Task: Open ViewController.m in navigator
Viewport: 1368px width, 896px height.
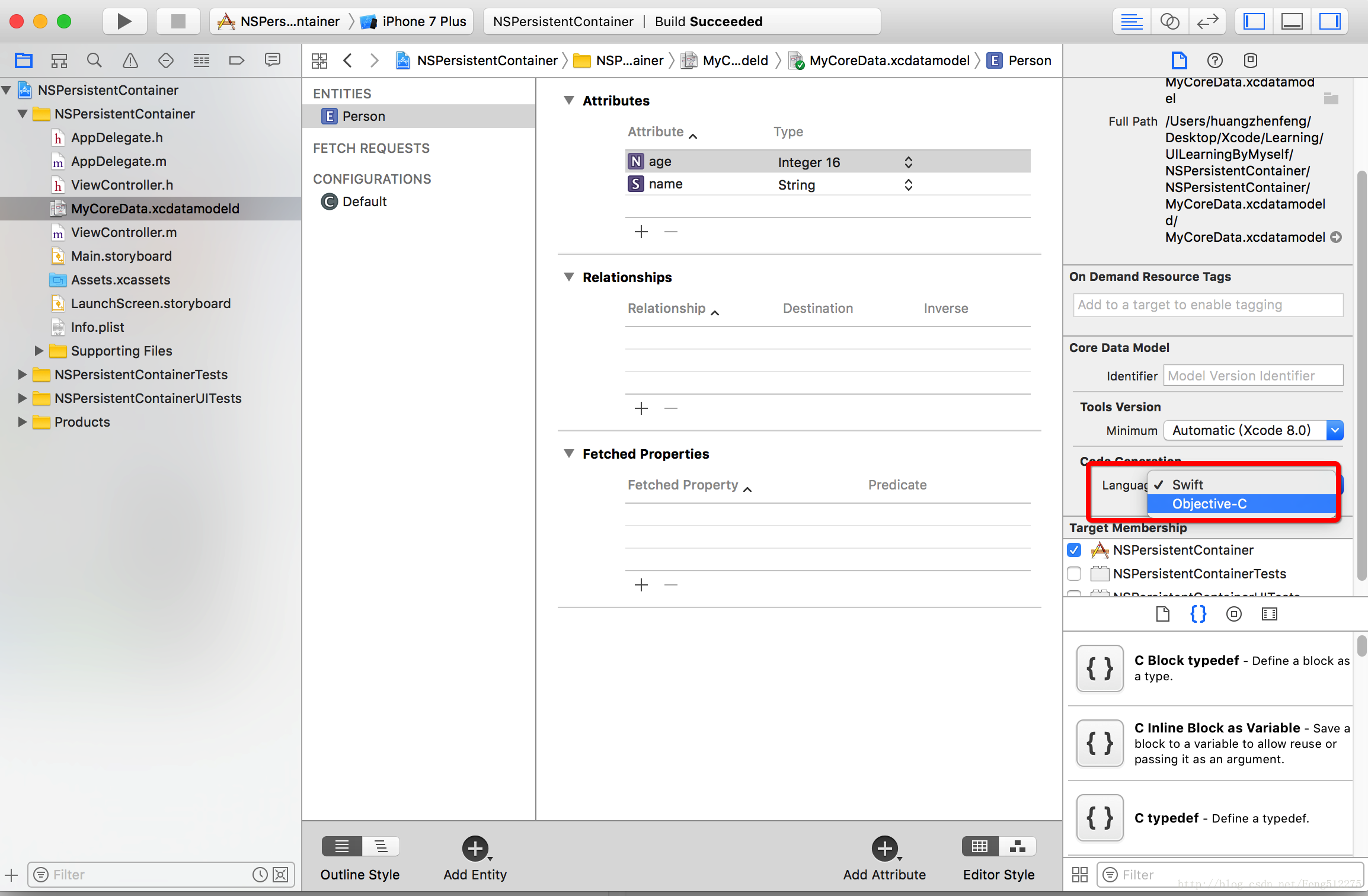Action: coord(123,232)
